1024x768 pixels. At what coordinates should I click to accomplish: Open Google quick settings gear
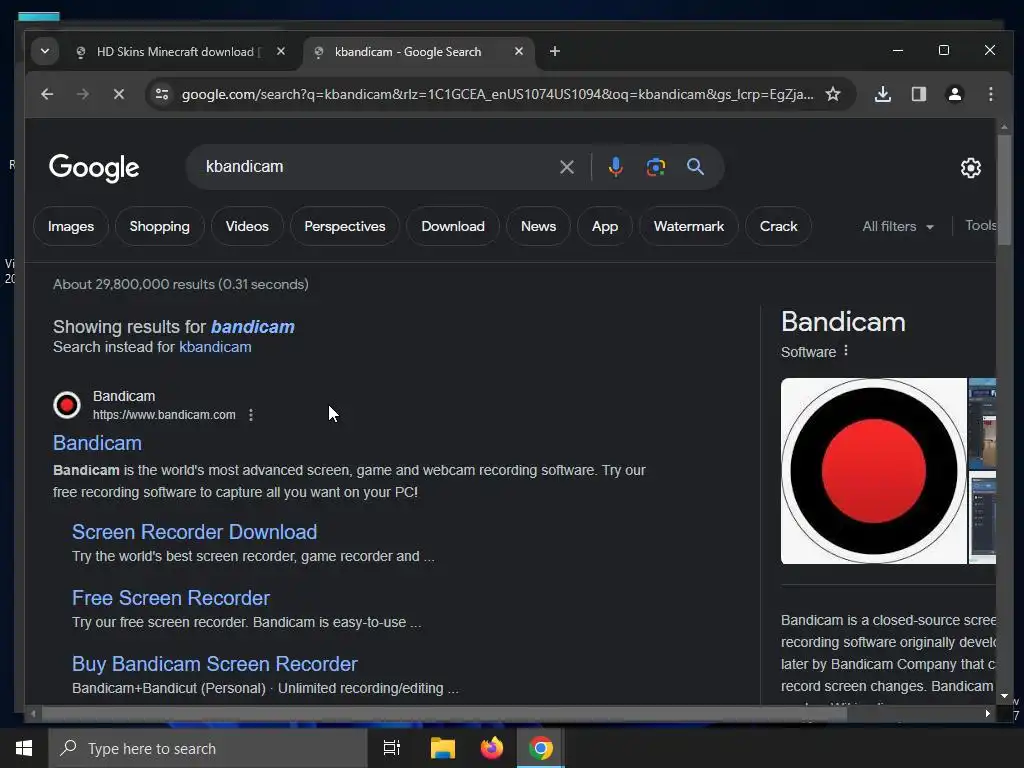point(971,168)
